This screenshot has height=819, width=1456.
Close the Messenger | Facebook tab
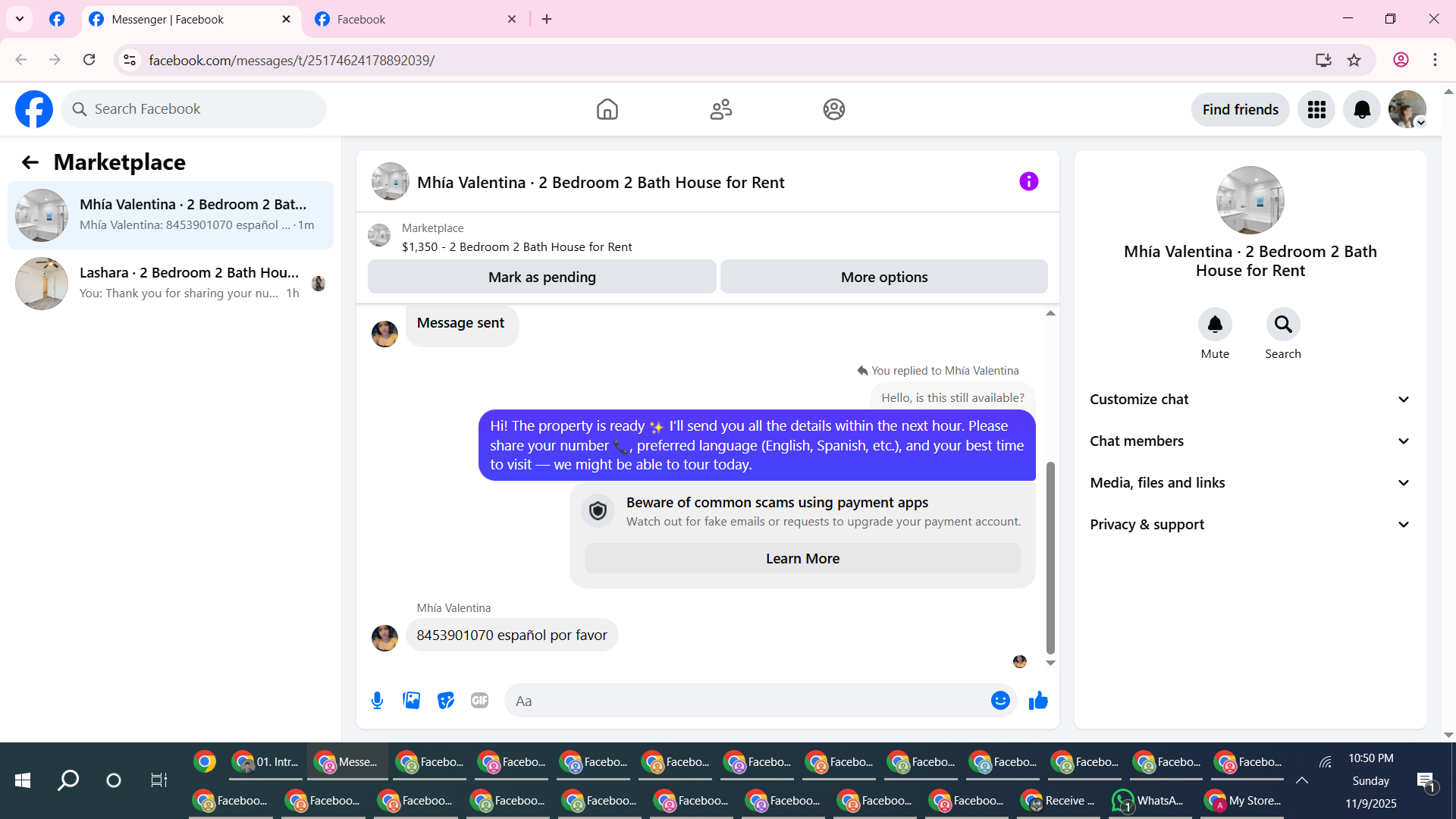pyautogui.click(x=286, y=20)
